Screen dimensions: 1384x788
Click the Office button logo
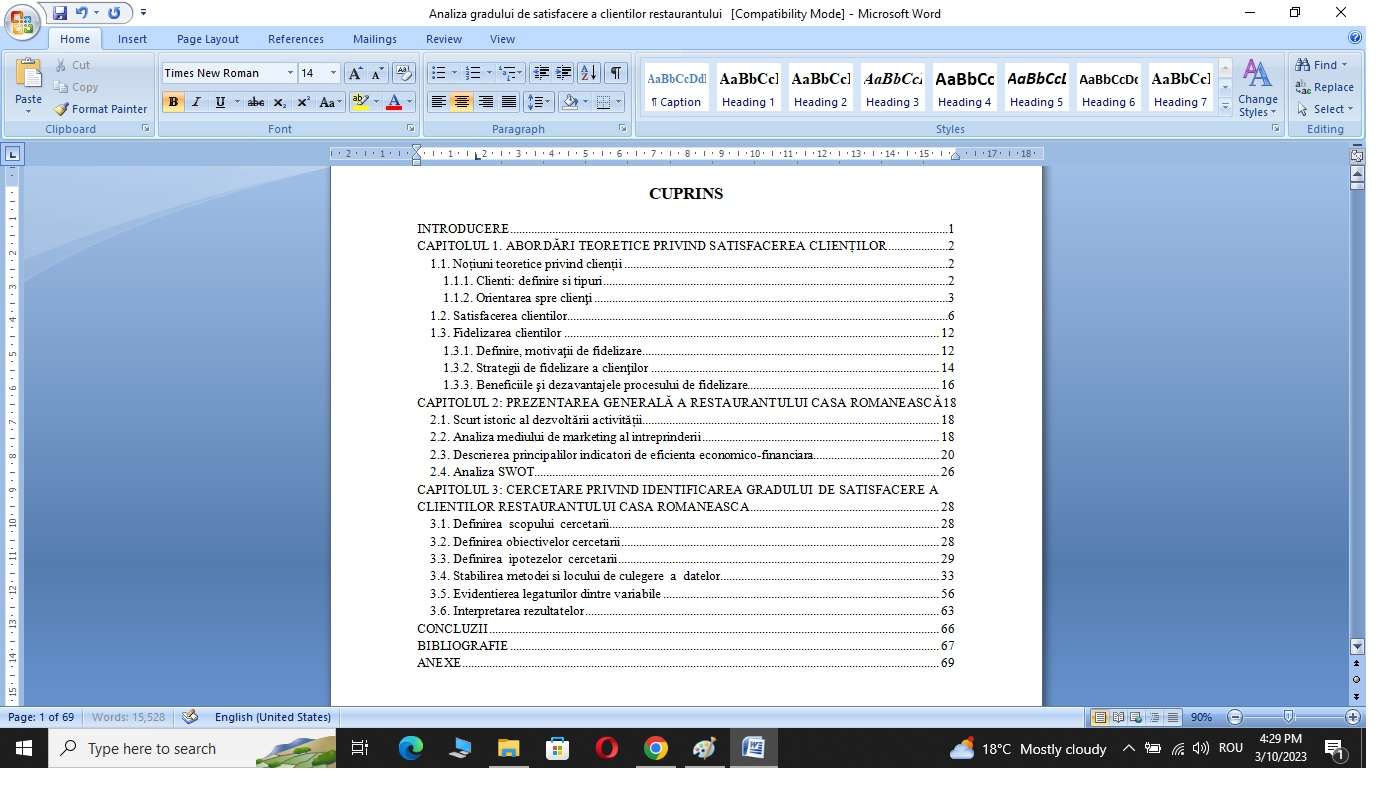[23, 20]
